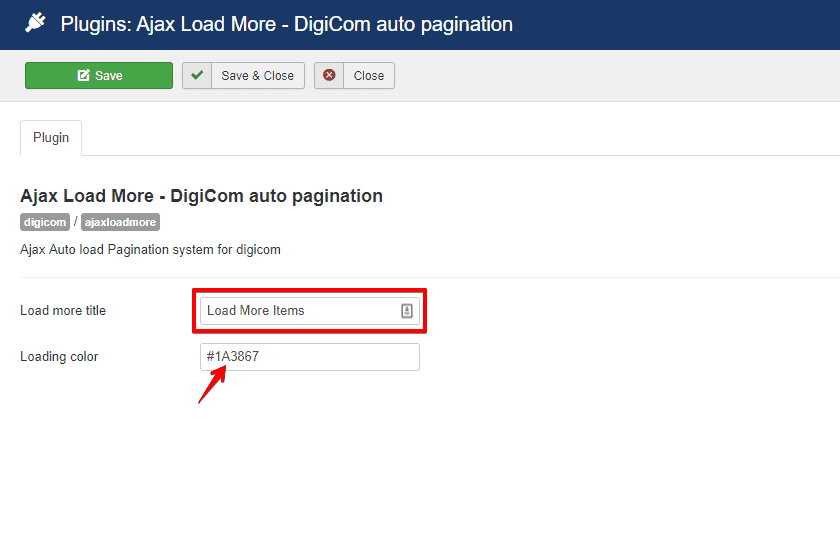Click the autofill icon inside Load more title field
This screenshot has width=840, height=538.
point(407,311)
